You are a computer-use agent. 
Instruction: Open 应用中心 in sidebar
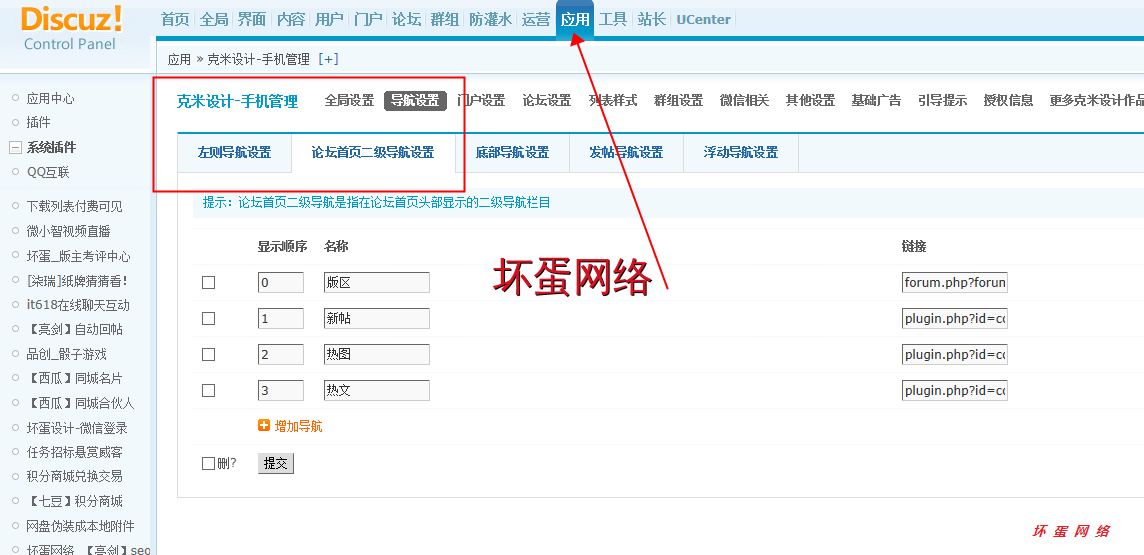coord(50,98)
